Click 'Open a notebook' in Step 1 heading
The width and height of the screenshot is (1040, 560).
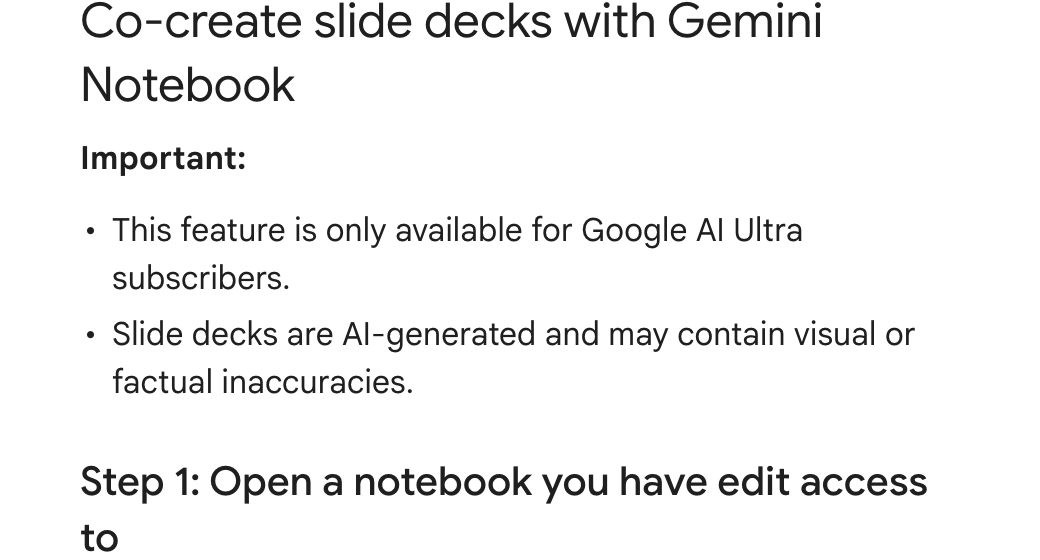click(x=371, y=482)
